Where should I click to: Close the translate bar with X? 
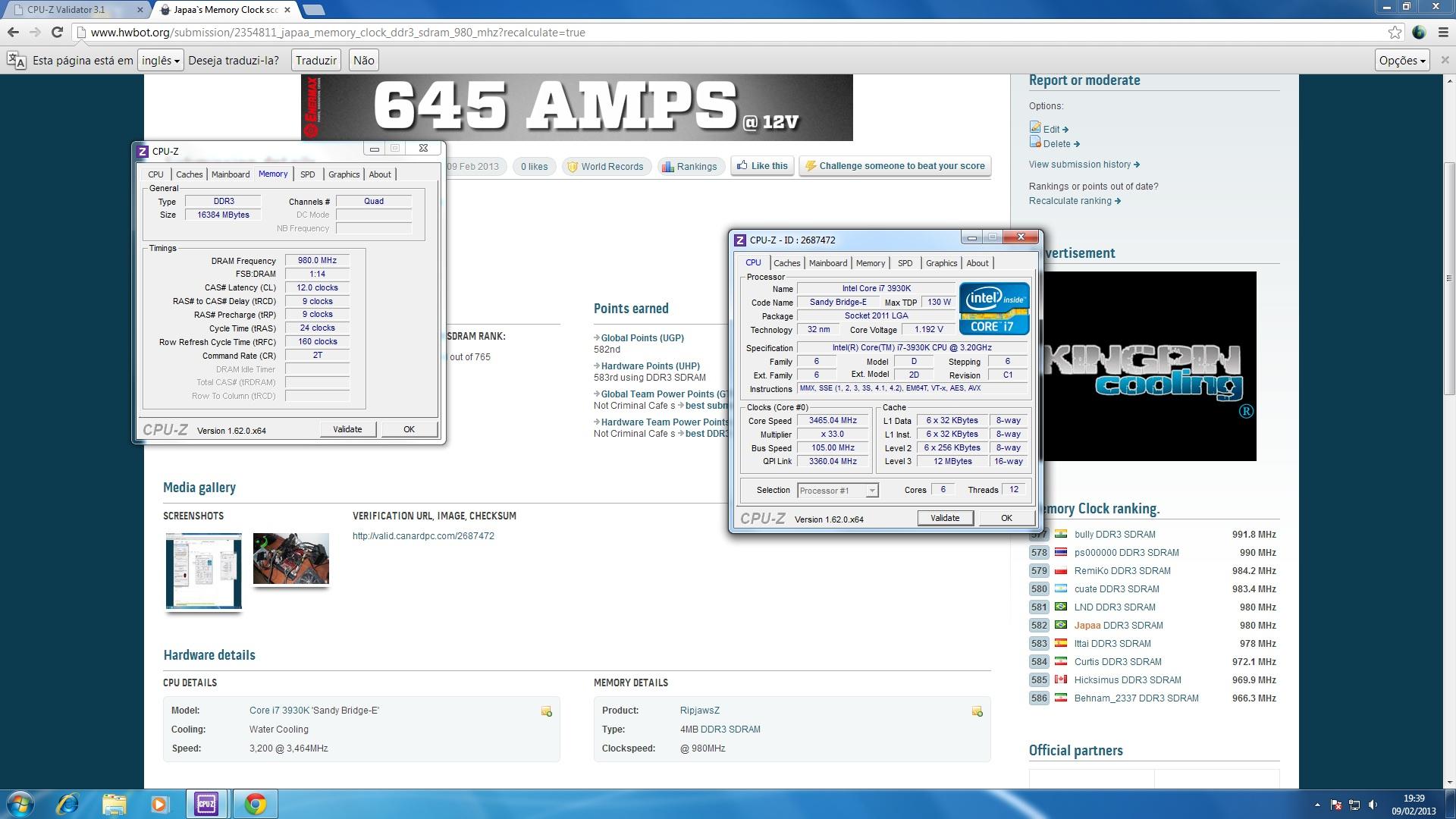[1445, 60]
